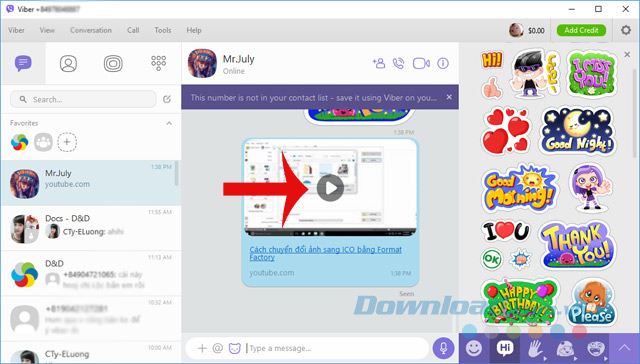Collapse the Favorites section
The image size is (640, 364).
click(169, 123)
